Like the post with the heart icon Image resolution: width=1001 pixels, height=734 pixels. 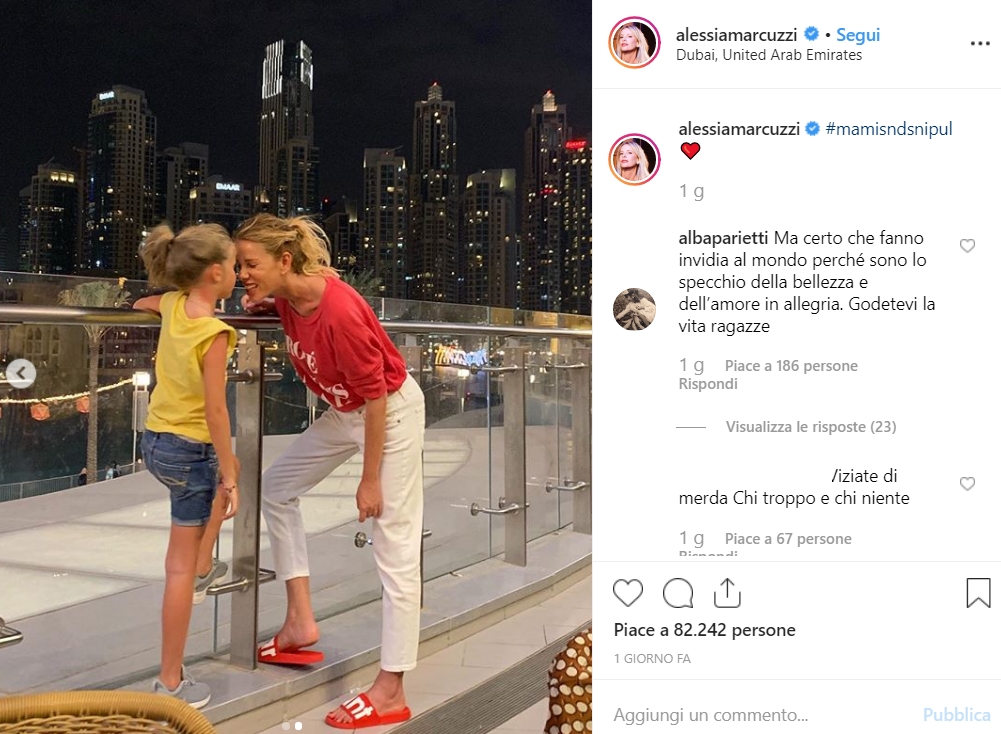628,593
